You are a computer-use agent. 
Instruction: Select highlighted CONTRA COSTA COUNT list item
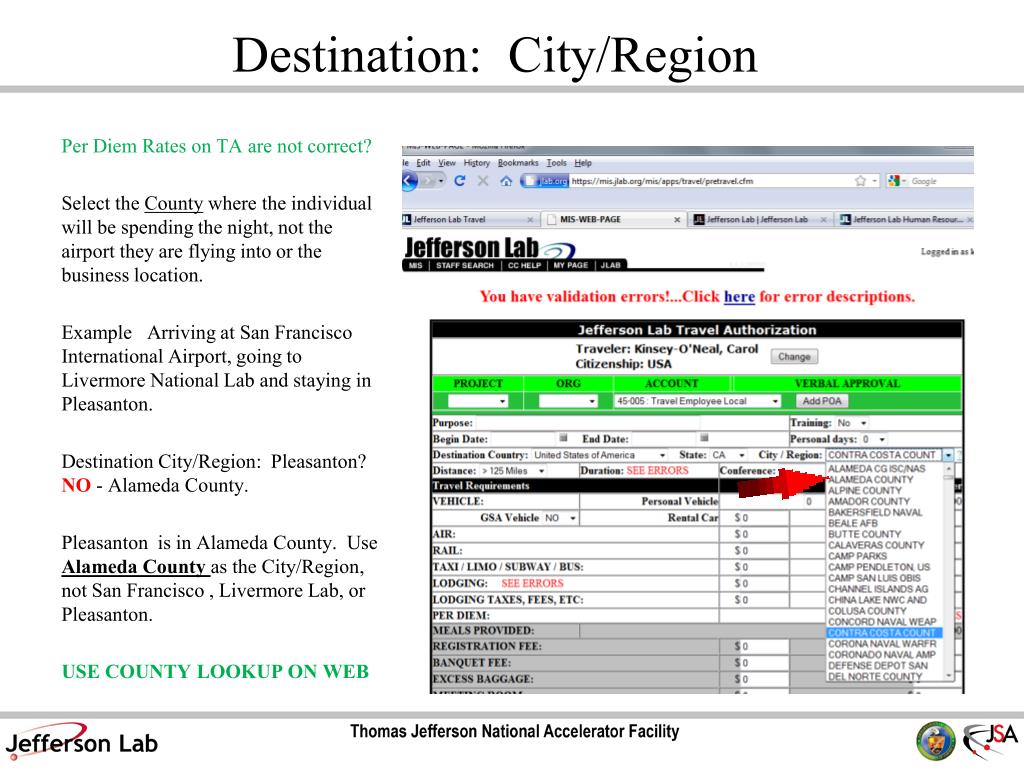click(x=882, y=633)
